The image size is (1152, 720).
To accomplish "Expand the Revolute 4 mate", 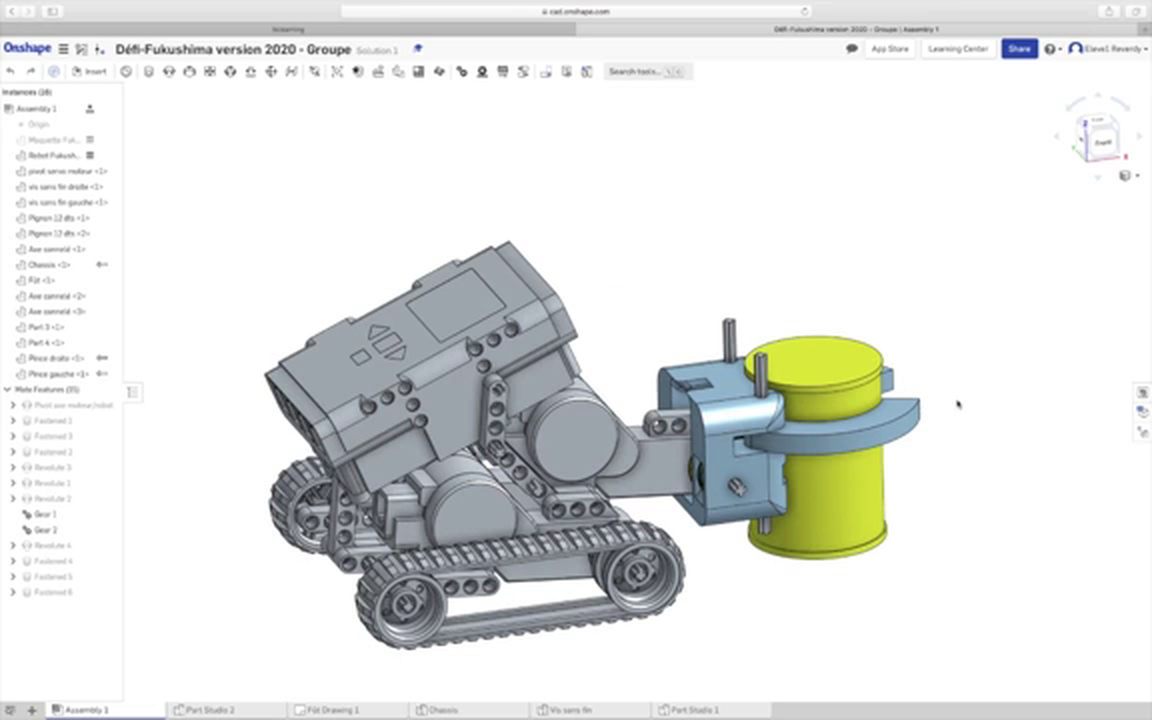I will pyautogui.click(x=13, y=546).
